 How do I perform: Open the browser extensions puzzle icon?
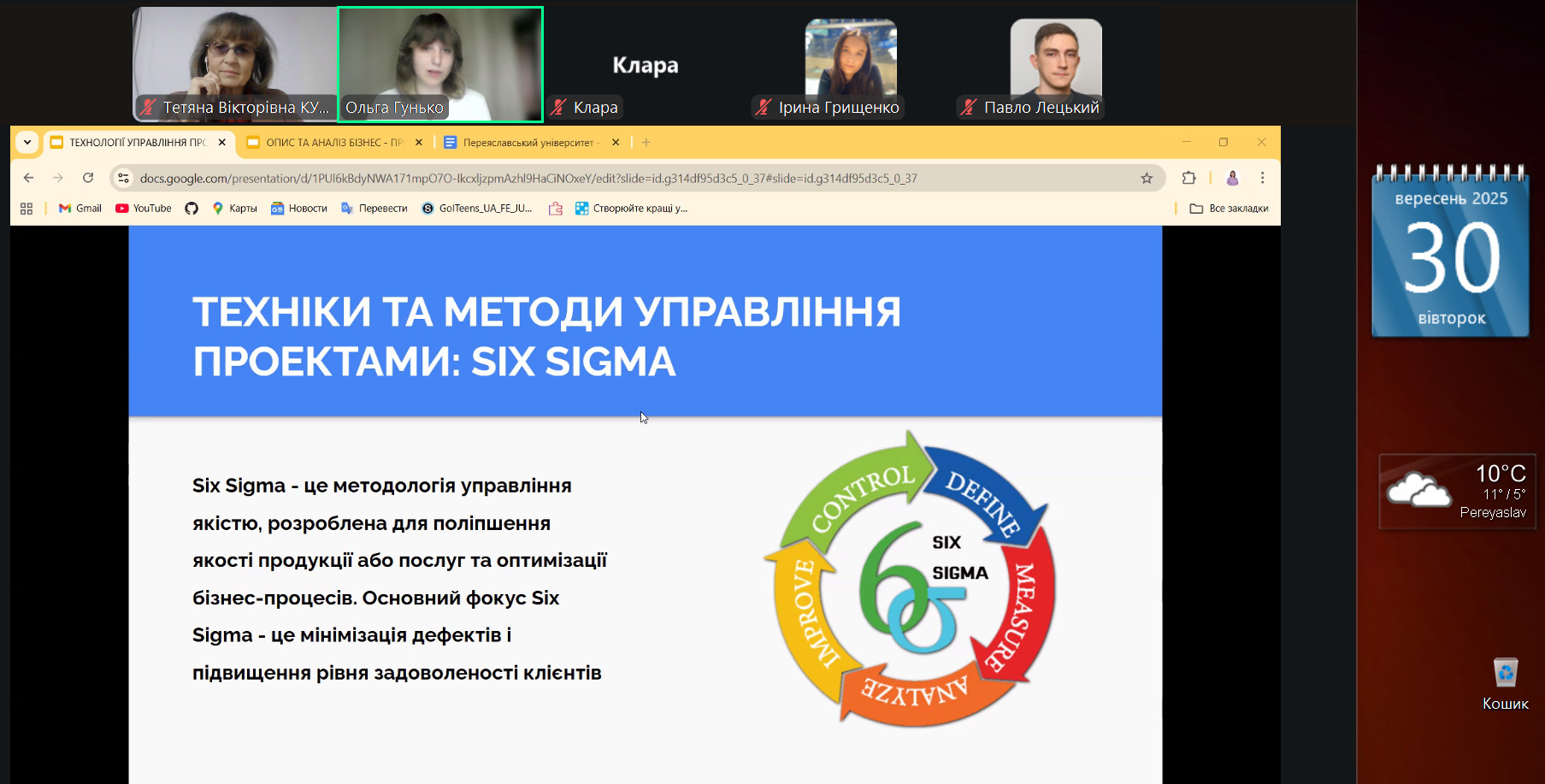(1188, 178)
